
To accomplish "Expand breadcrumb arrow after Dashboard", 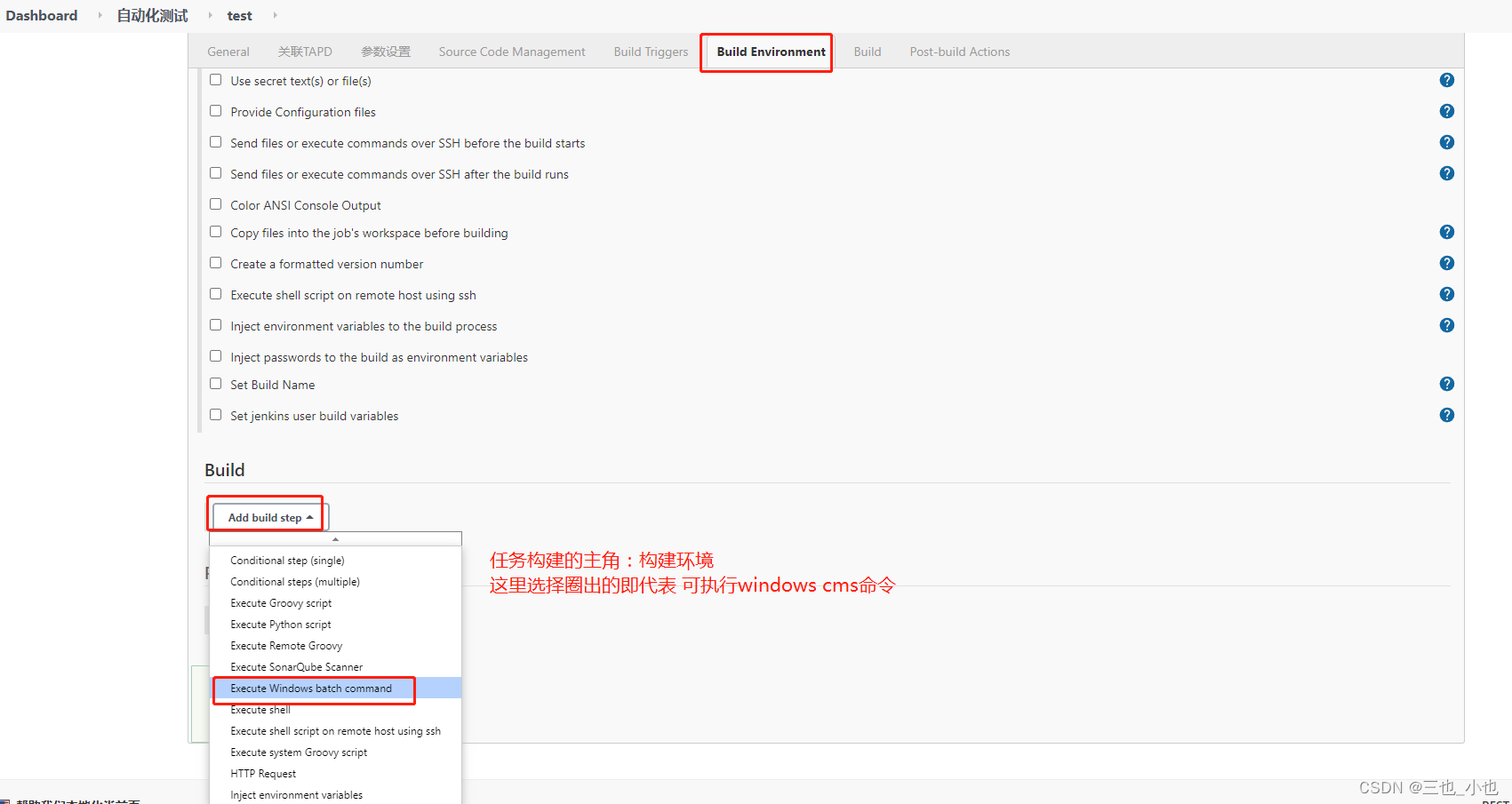I will [x=100, y=15].
